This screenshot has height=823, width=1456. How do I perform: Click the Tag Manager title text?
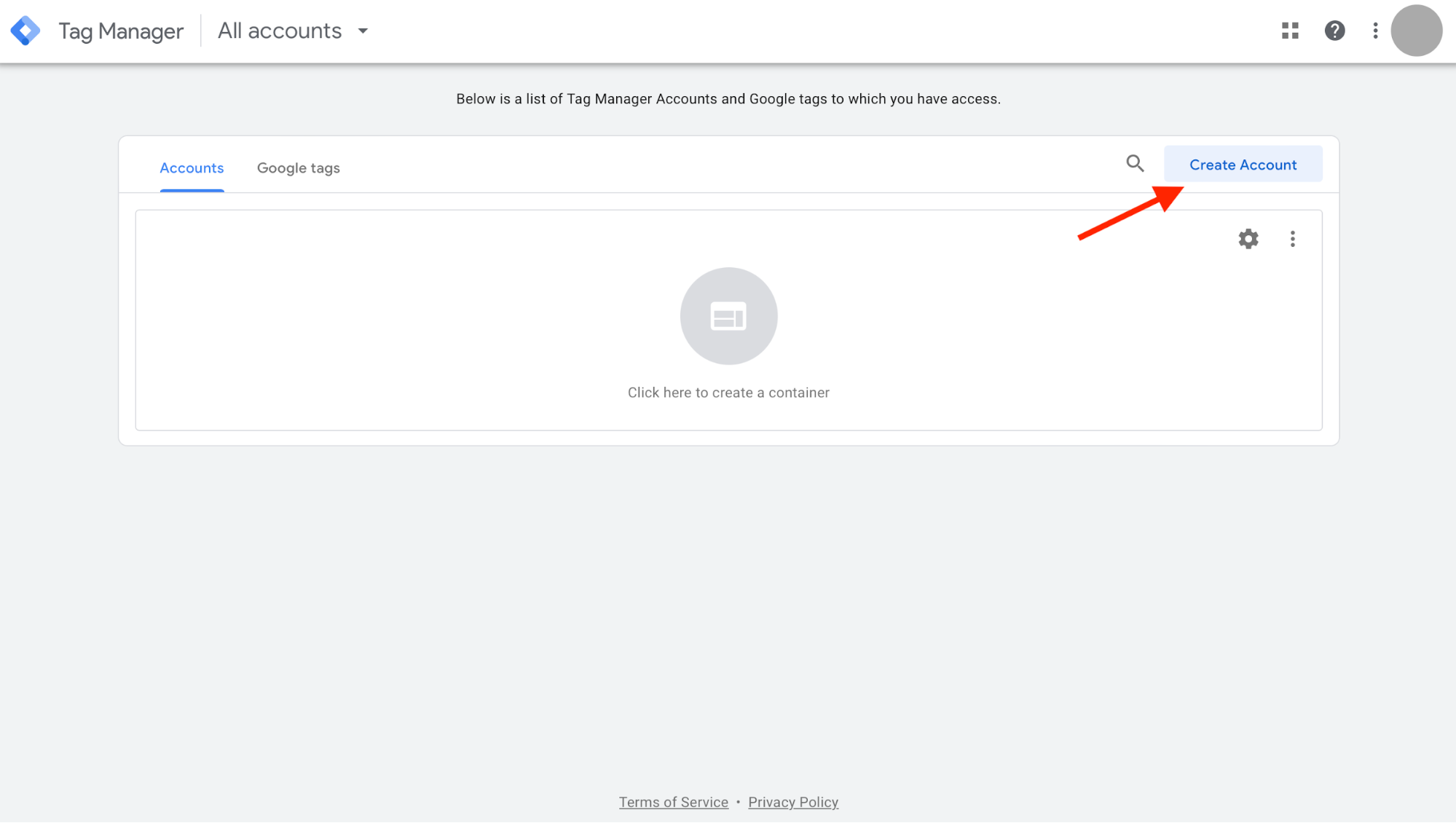[121, 31]
